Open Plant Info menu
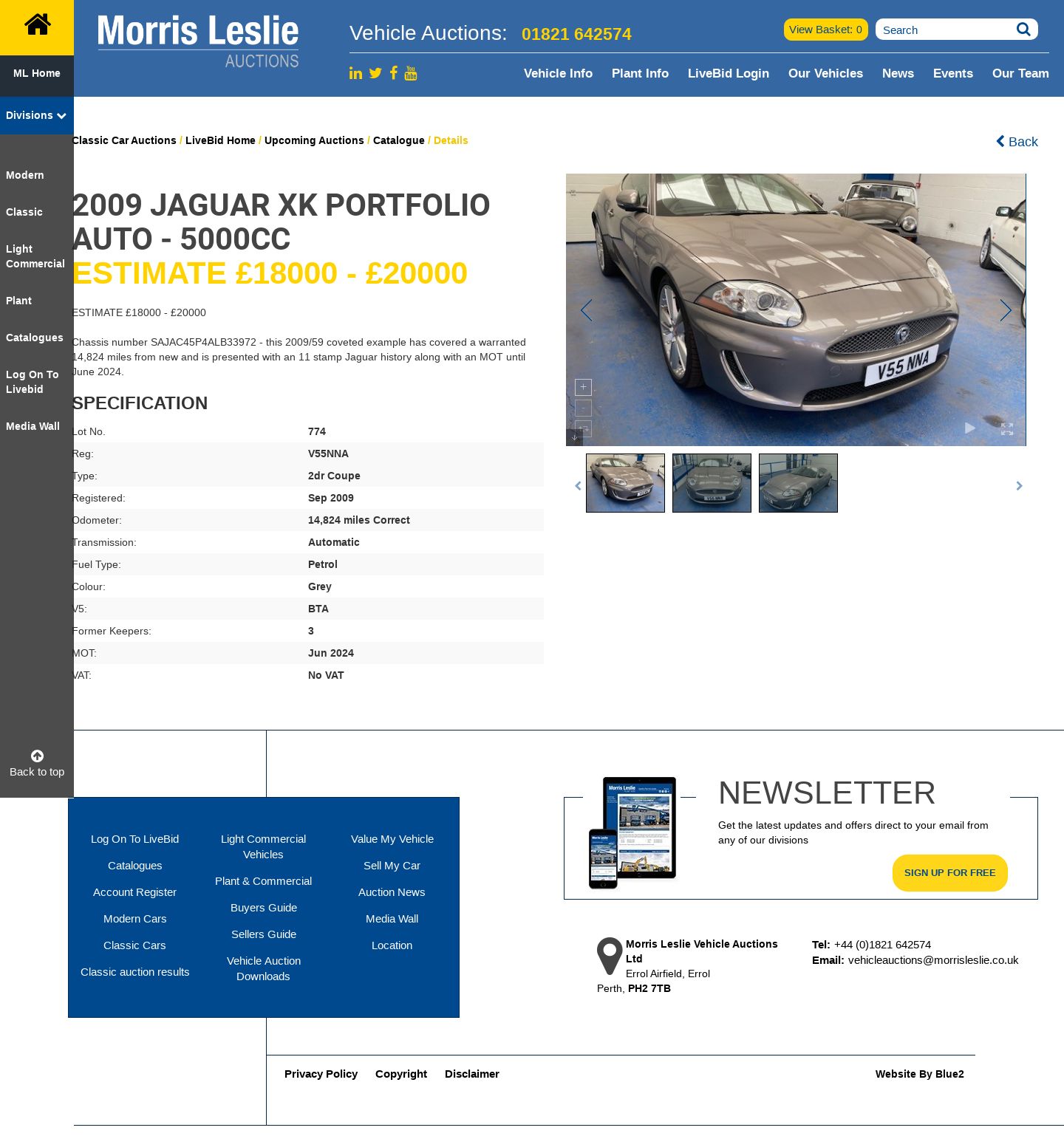The height and width of the screenshot is (1136, 1064). pos(640,73)
